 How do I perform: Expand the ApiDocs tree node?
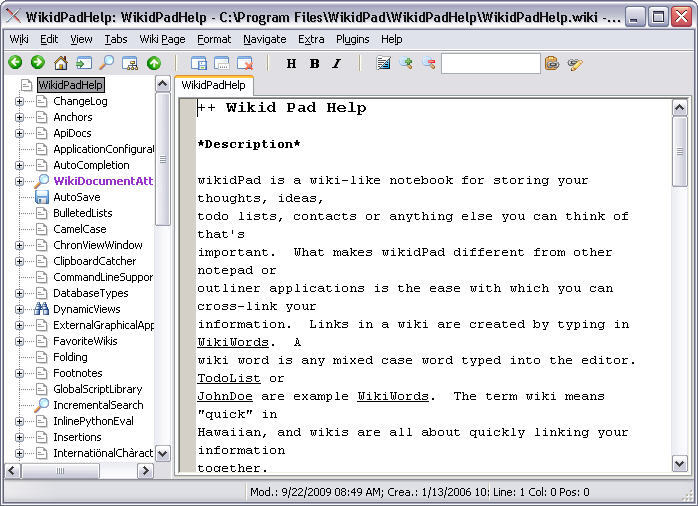click(19, 134)
